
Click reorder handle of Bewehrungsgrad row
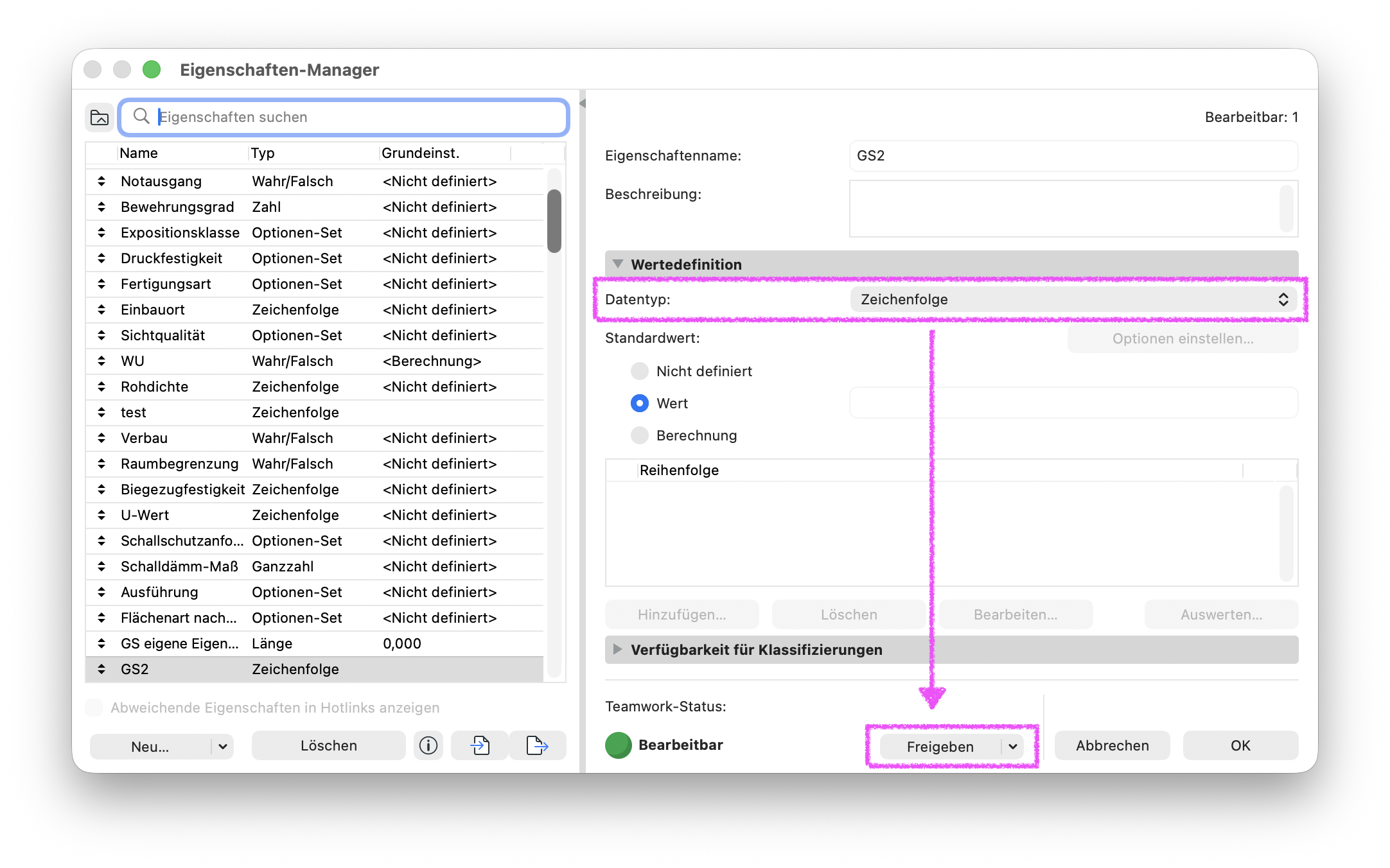[101, 207]
